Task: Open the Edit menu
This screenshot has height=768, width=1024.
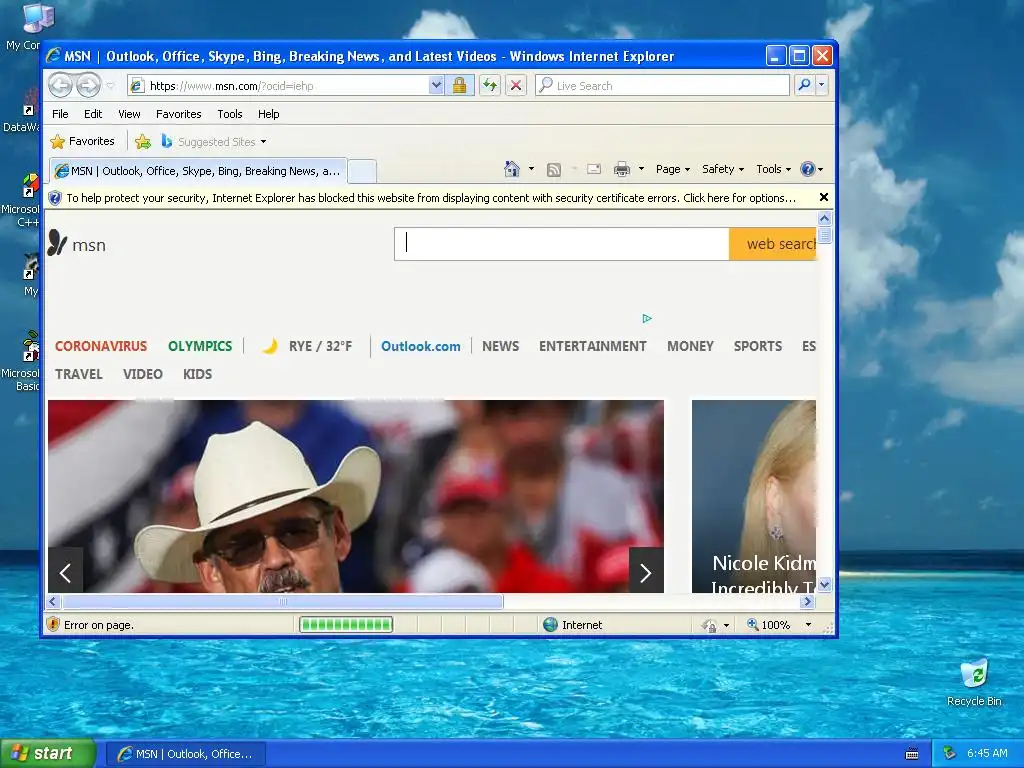Action: tap(93, 114)
